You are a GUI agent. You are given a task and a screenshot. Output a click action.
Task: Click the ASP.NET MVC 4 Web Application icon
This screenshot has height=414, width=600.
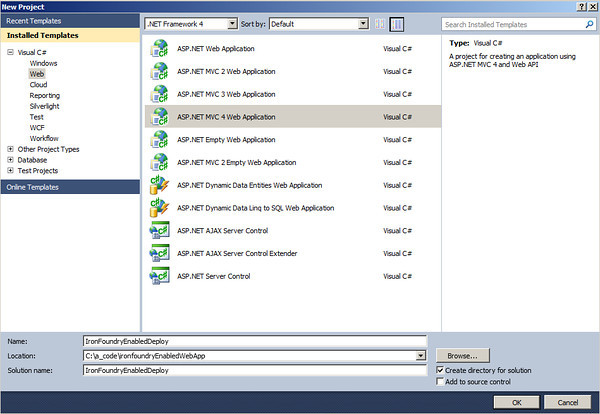click(x=159, y=117)
